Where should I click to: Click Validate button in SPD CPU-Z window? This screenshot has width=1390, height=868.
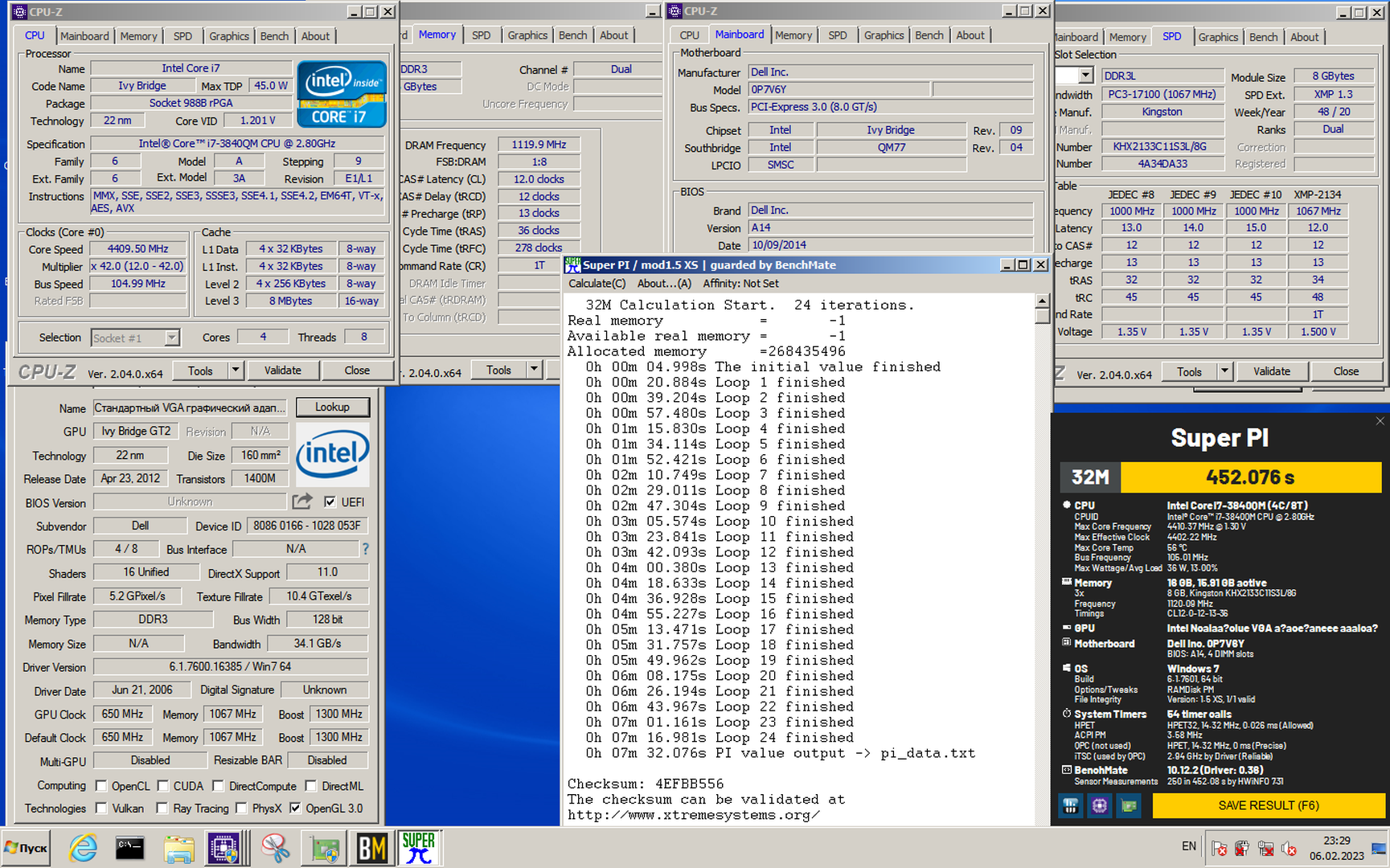click(1272, 371)
